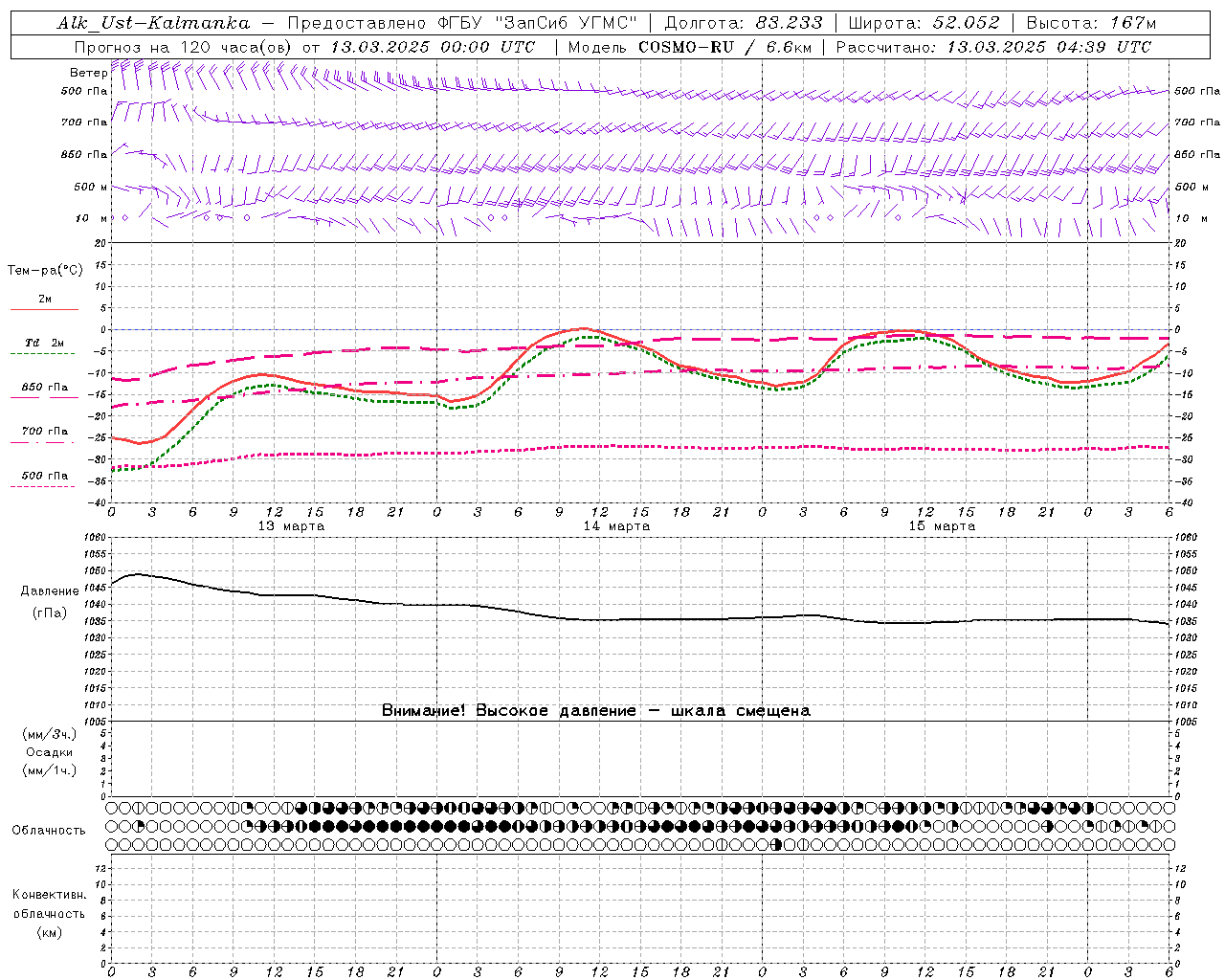
Task: Click the Тем-ра(°C) temperature axis title
Action: point(45,271)
